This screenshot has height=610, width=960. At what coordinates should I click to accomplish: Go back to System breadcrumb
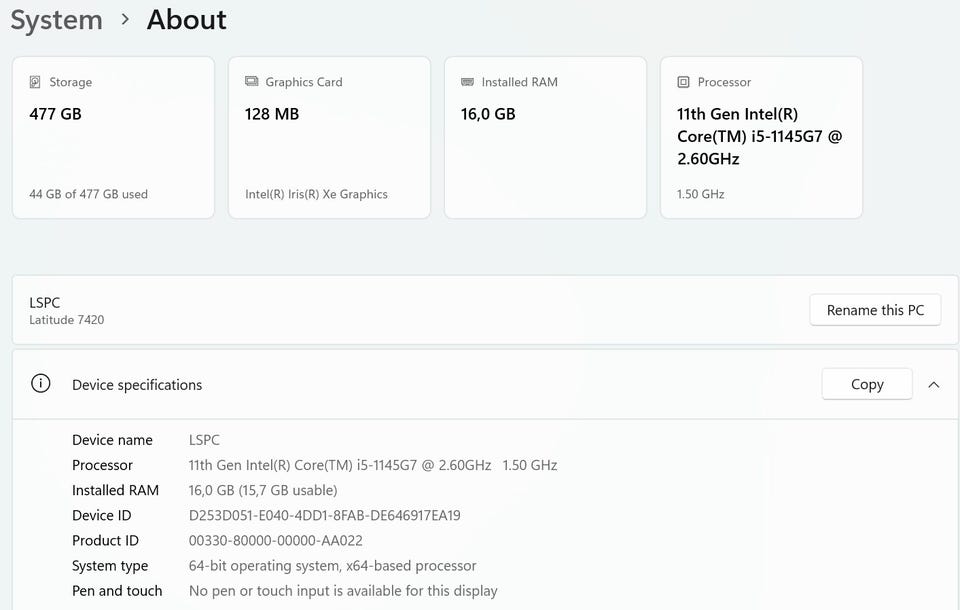56,20
